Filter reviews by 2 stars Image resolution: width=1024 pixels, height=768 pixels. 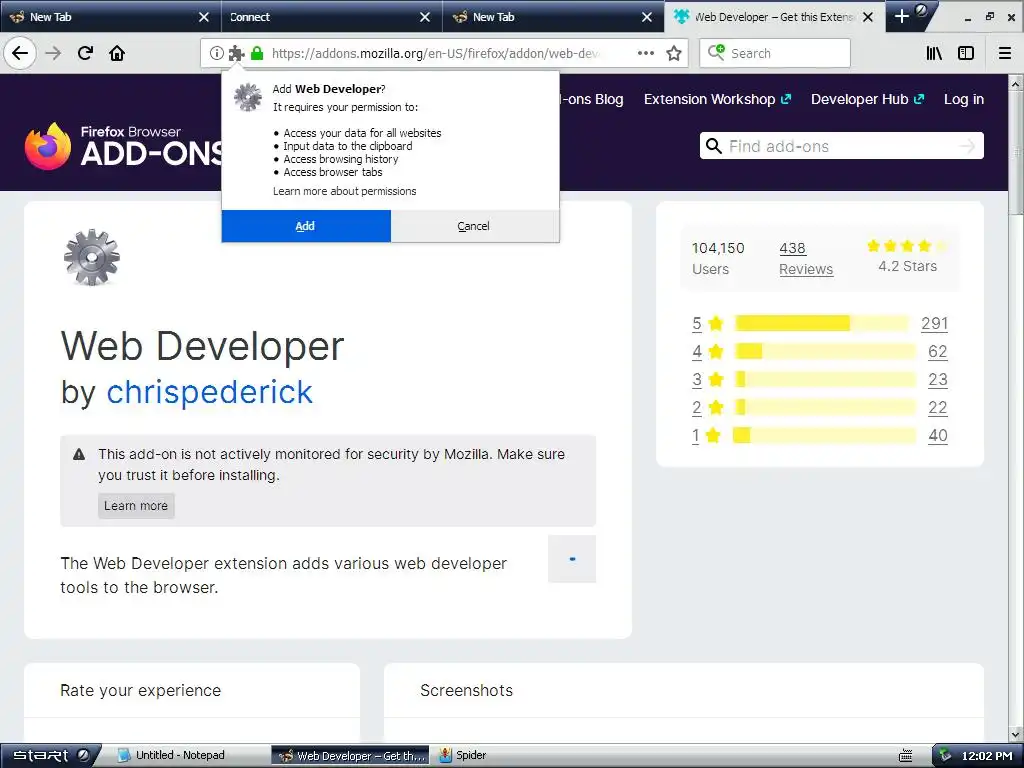pos(707,408)
